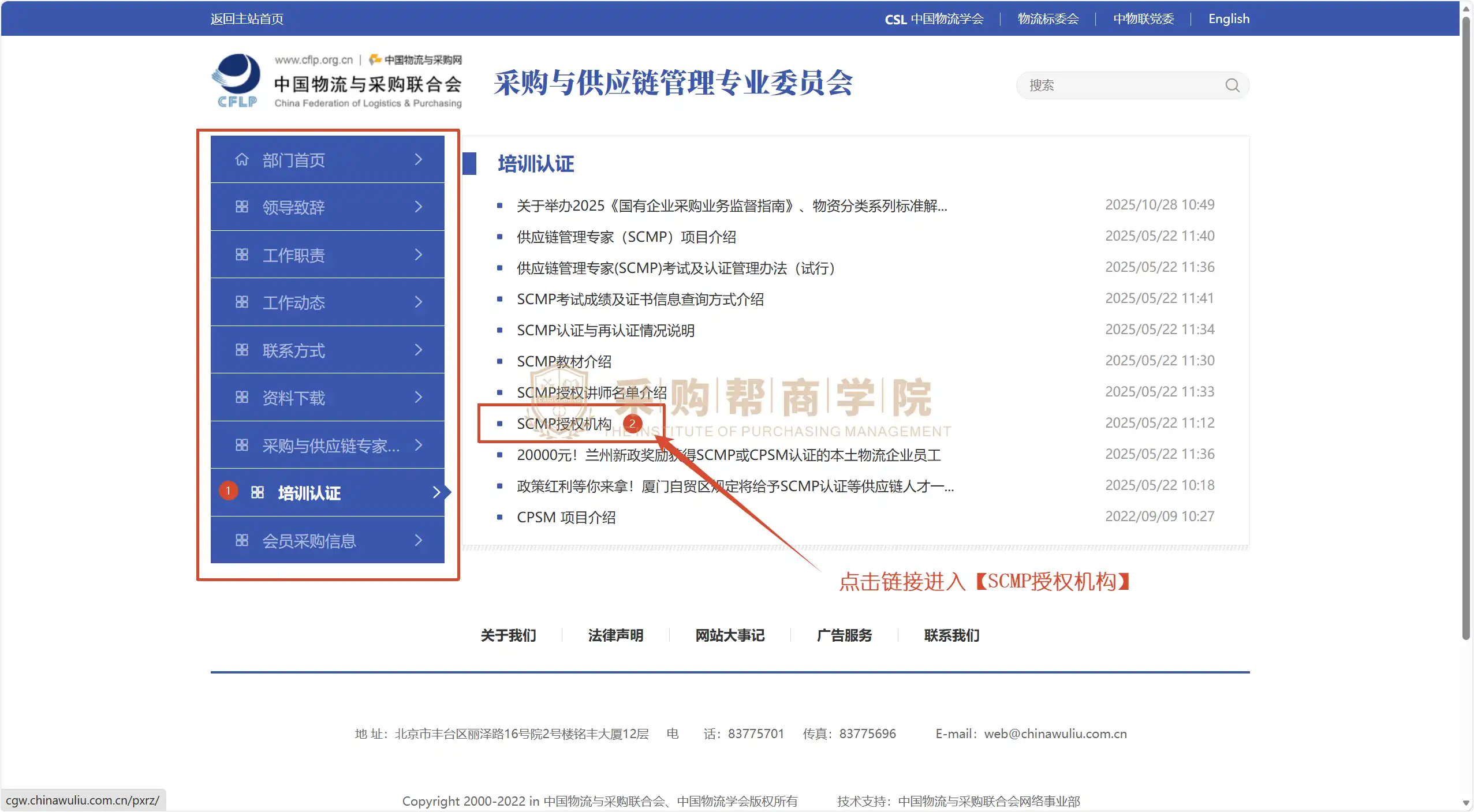
Task: Click the grid icon beside 联系方式
Action: pos(242,350)
